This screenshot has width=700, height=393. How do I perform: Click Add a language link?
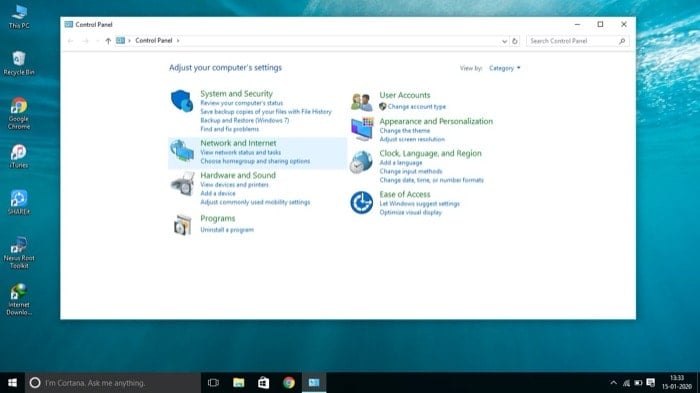pos(400,163)
